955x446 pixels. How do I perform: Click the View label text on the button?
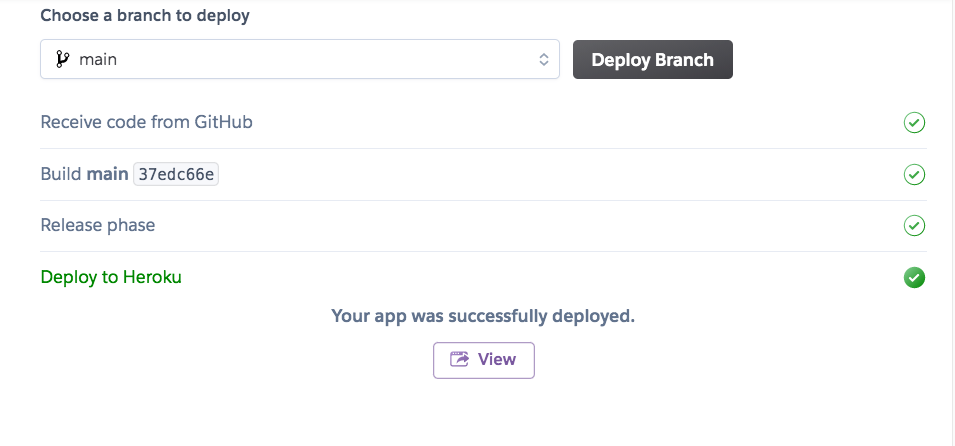(x=497, y=360)
